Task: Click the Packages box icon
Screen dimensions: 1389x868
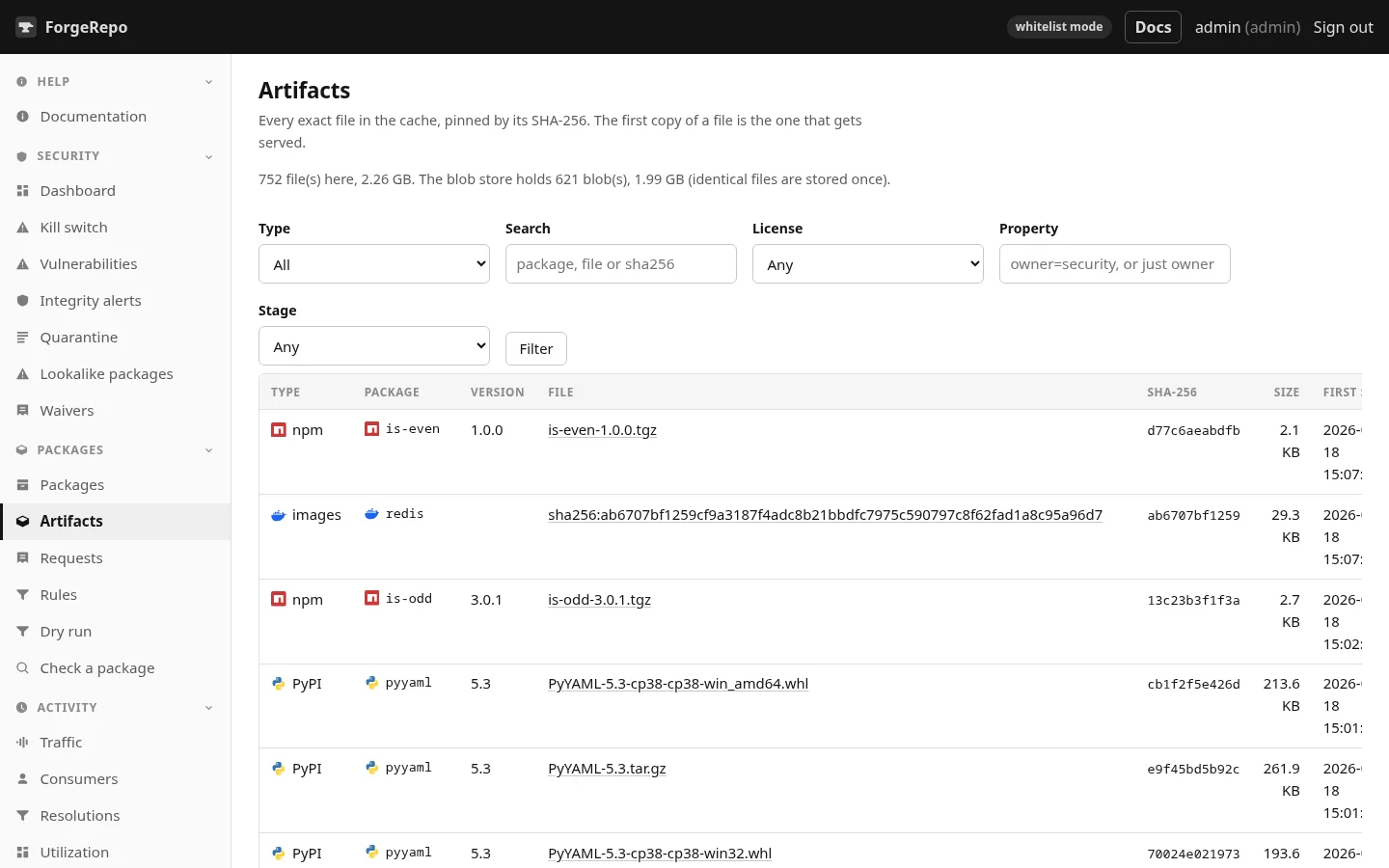Action: [22, 485]
